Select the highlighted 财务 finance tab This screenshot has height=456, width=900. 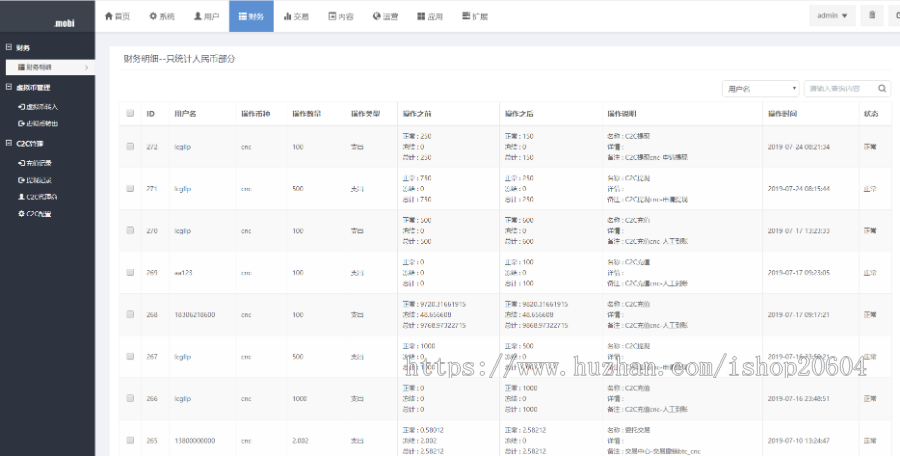tap(251, 16)
